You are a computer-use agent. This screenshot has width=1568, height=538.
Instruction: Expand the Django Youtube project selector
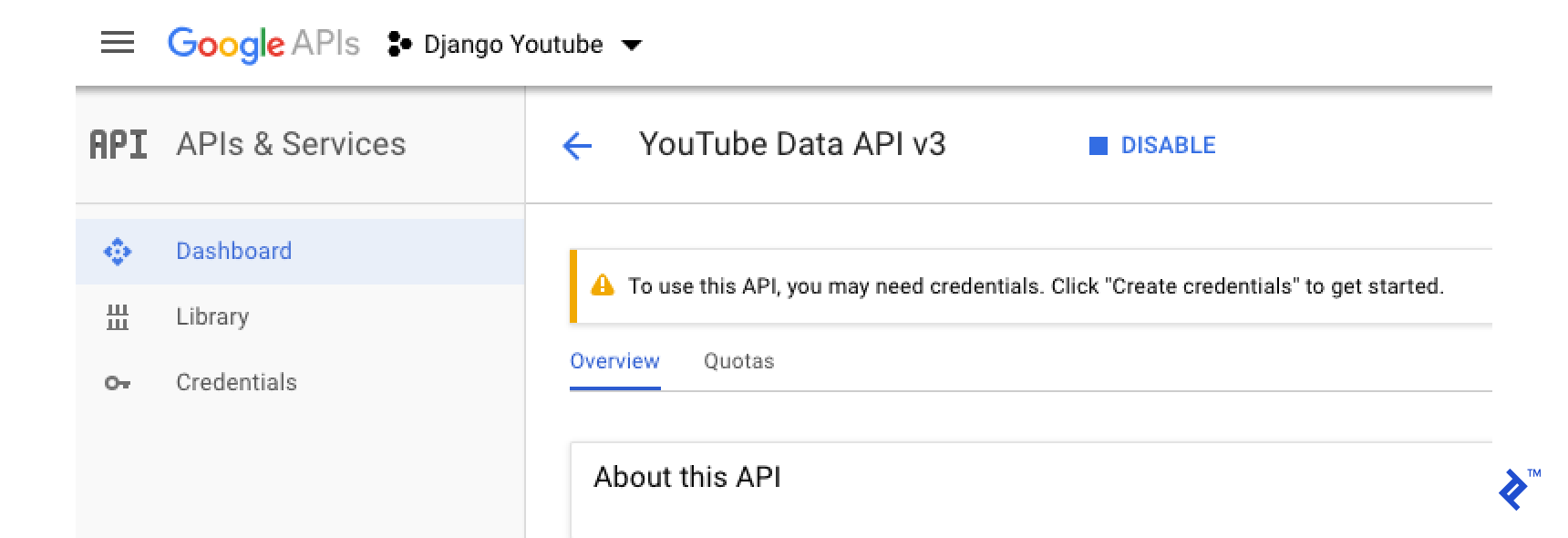(633, 44)
